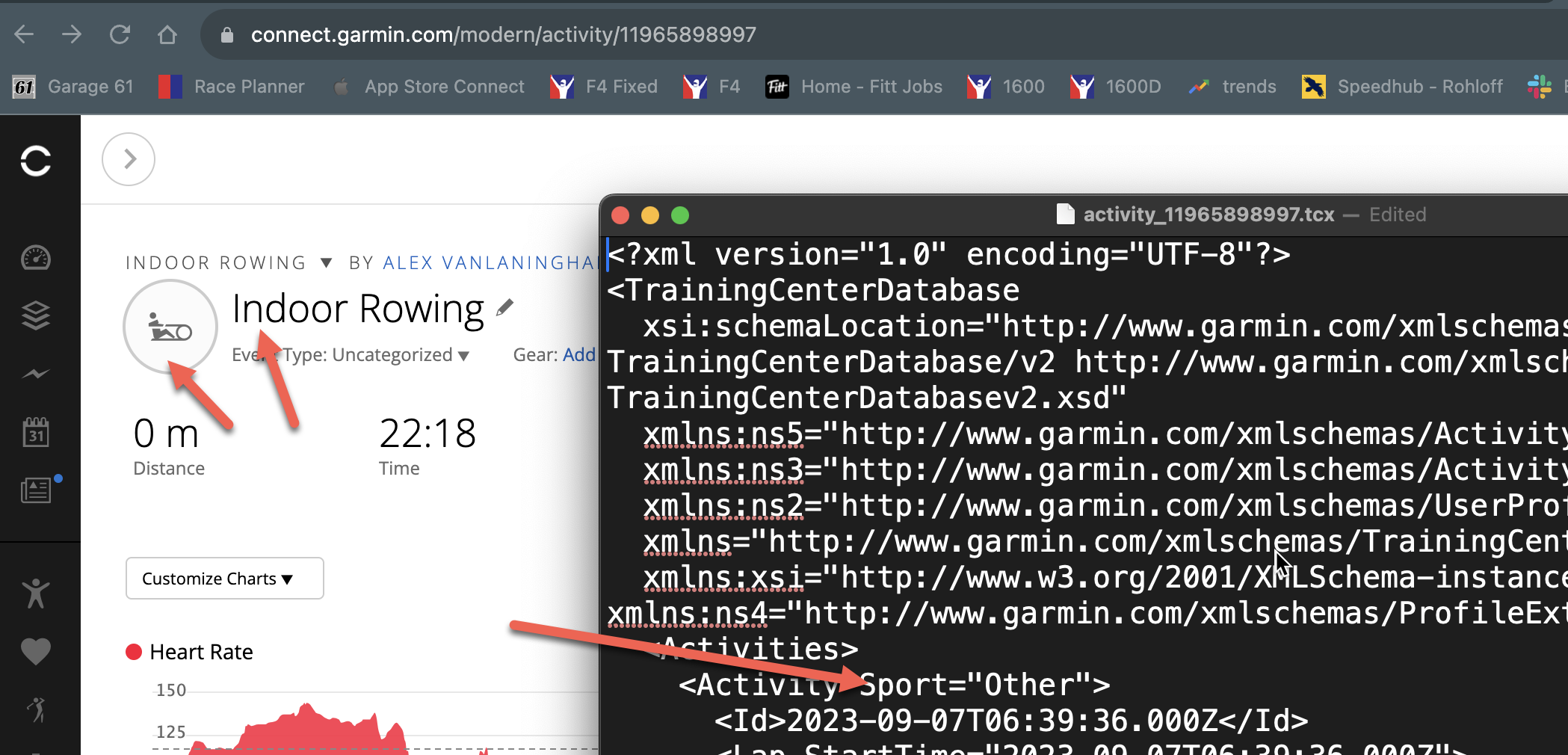Edit activity name with pencil icon
Image resolution: width=1568 pixels, height=755 pixels.
(x=505, y=307)
